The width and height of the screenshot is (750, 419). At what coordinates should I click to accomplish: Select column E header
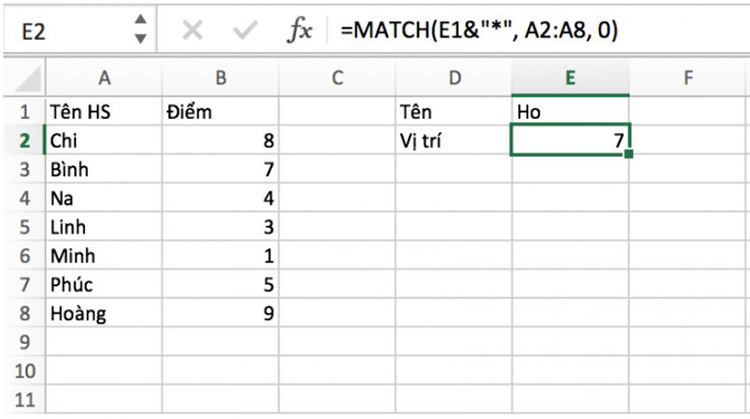click(570, 78)
